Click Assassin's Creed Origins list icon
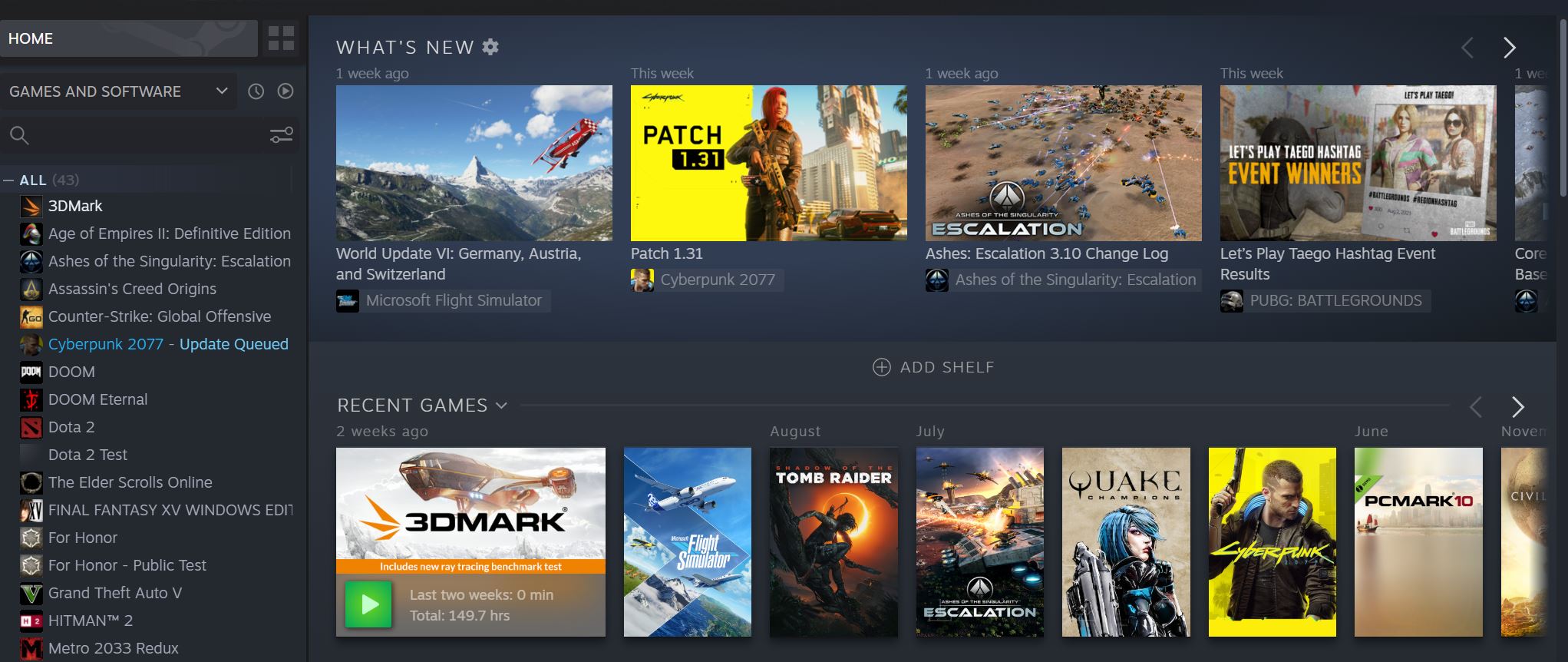Viewport: 1568px width, 662px height. (x=31, y=289)
